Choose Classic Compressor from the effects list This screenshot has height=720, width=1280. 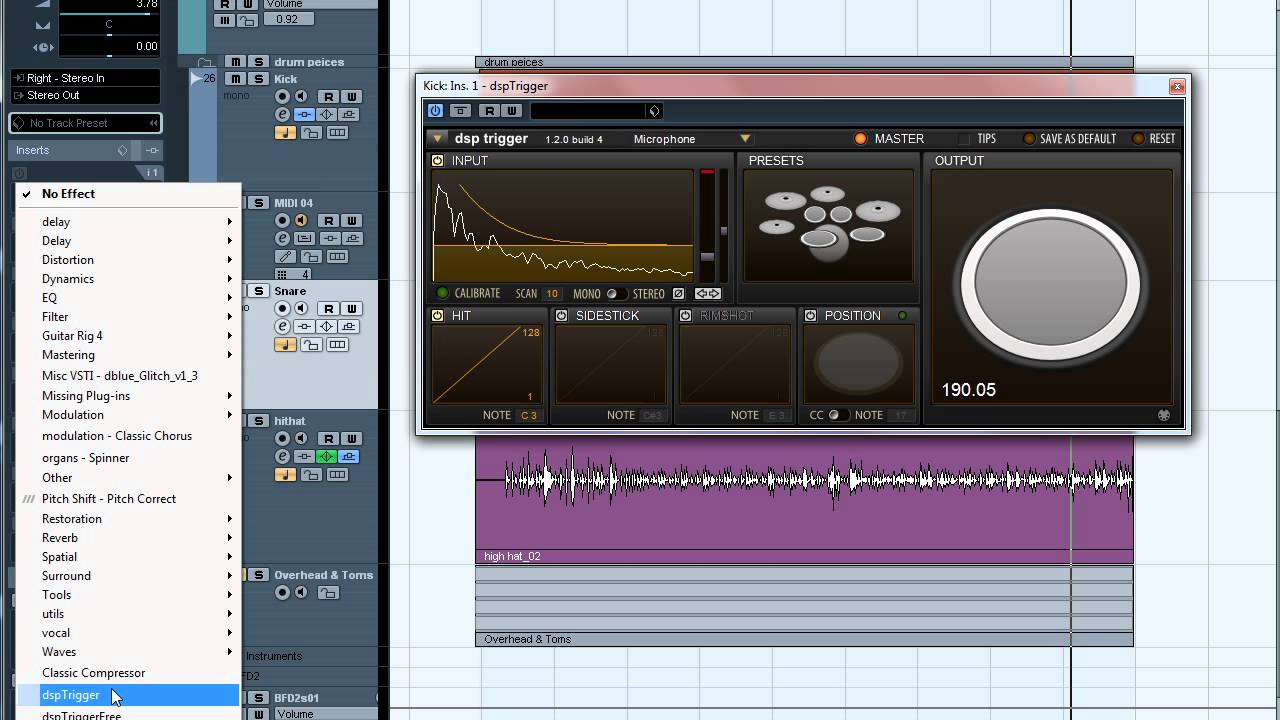pyautogui.click(x=128, y=673)
